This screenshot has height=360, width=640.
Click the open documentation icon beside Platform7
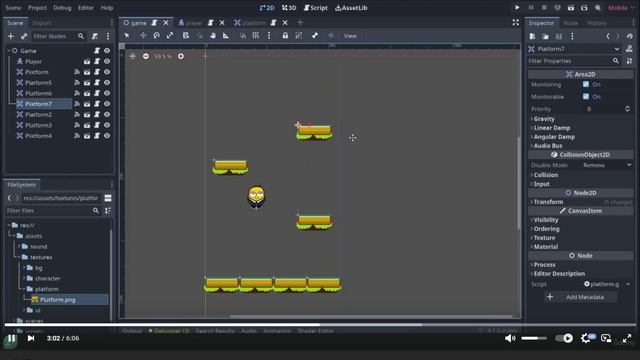(629, 49)
